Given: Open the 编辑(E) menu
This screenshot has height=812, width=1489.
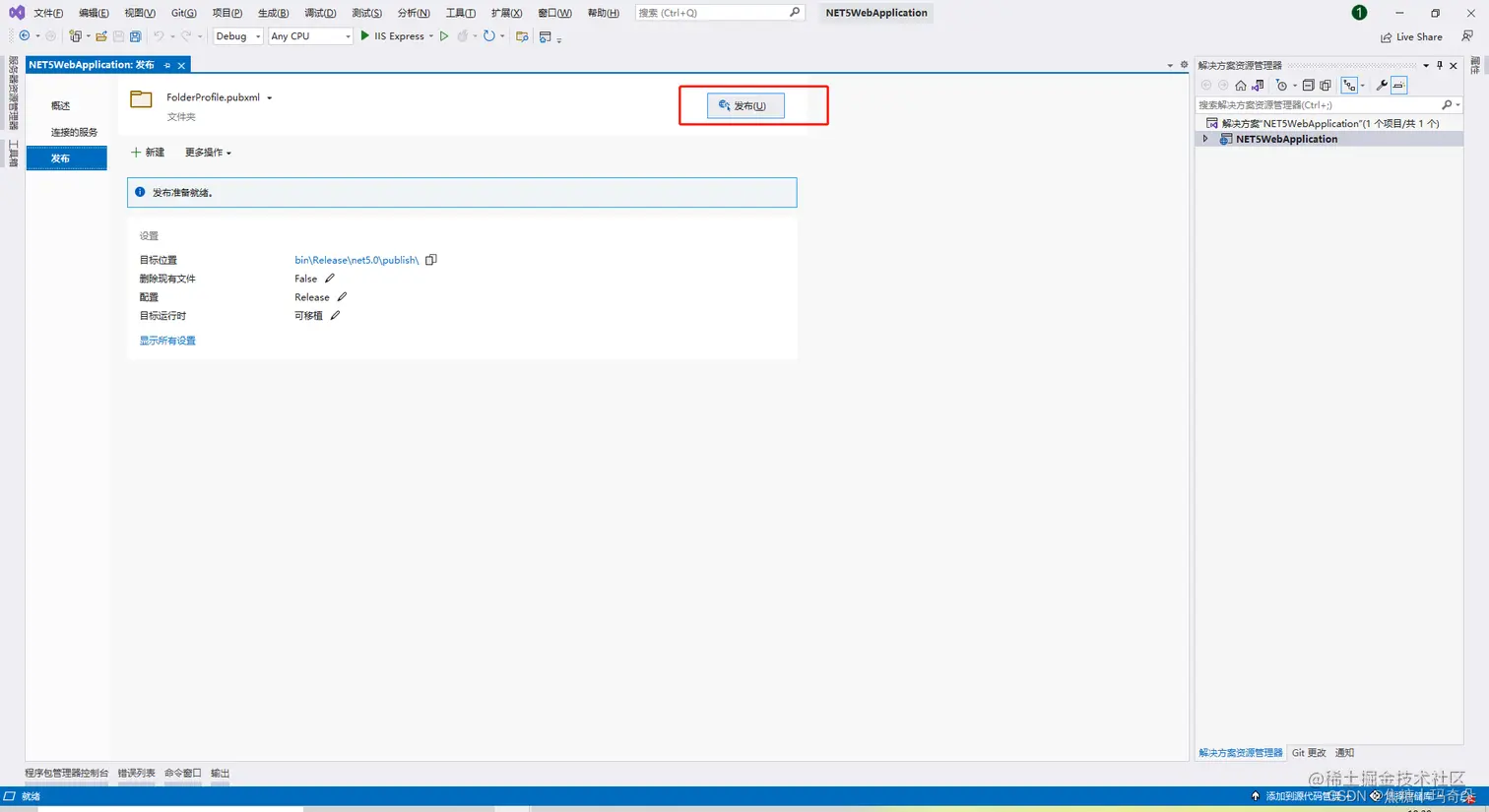Looking at the screenshot, I should [x=94, y=13].
